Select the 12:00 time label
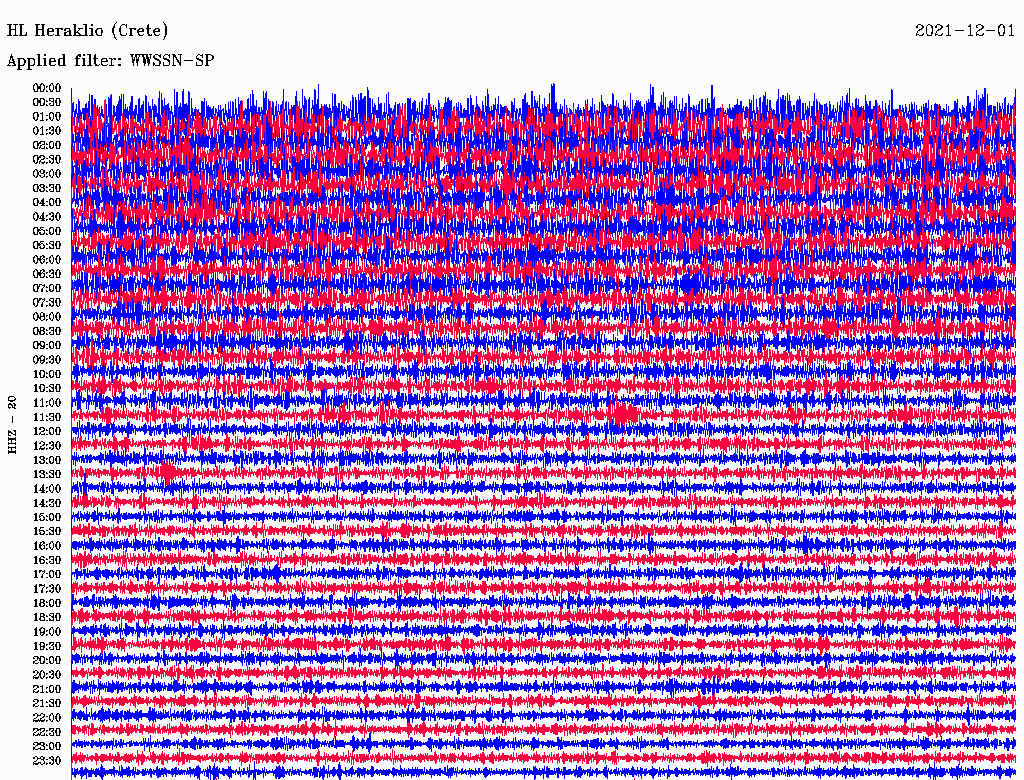This screenshot has height=780, width=1024. pyautogui.click(x=46, y=431)
